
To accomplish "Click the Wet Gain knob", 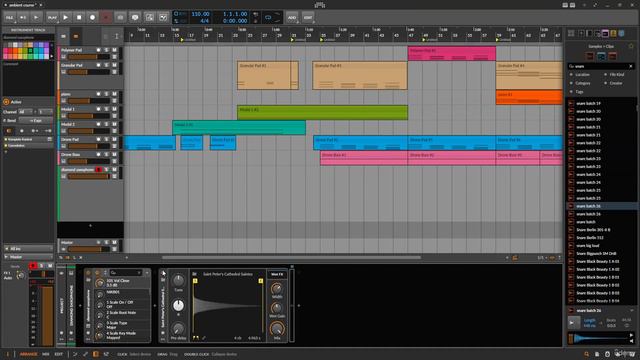I will click(277, 308).
